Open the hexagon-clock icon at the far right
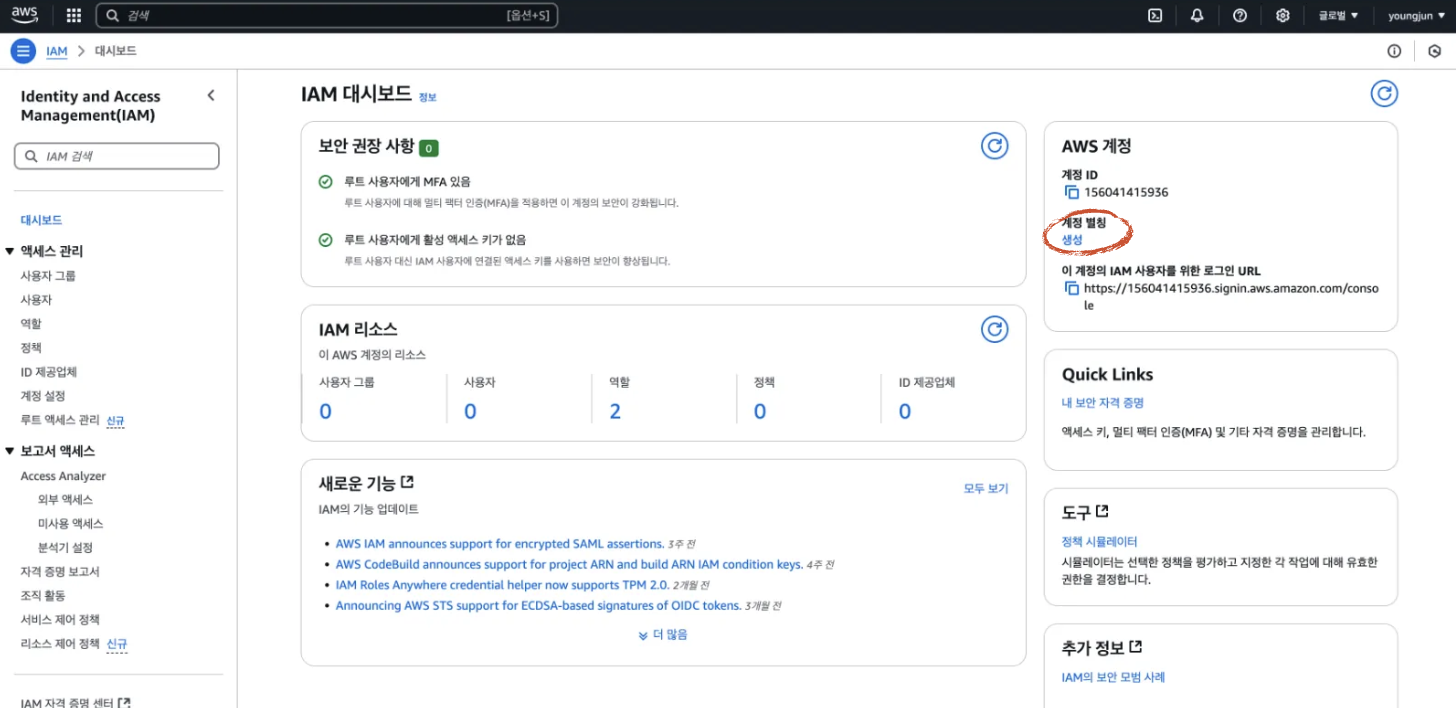 pos(1434,51)
